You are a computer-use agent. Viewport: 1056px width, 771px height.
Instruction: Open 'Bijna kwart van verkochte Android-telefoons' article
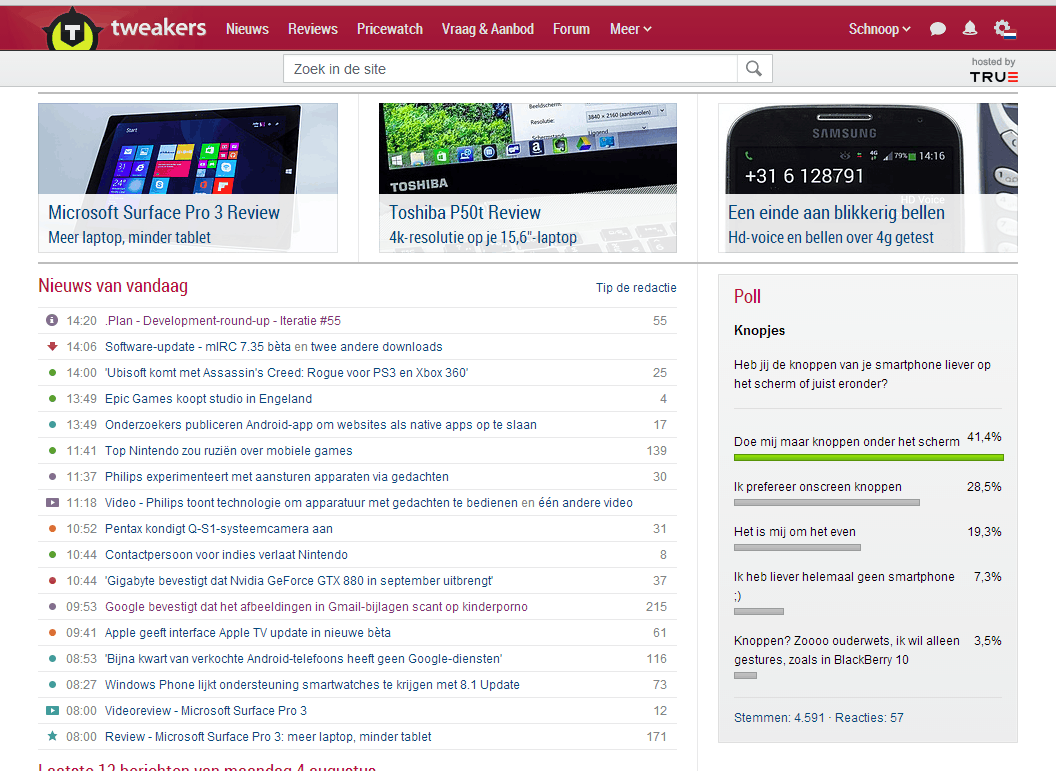[x=304, y=659]
